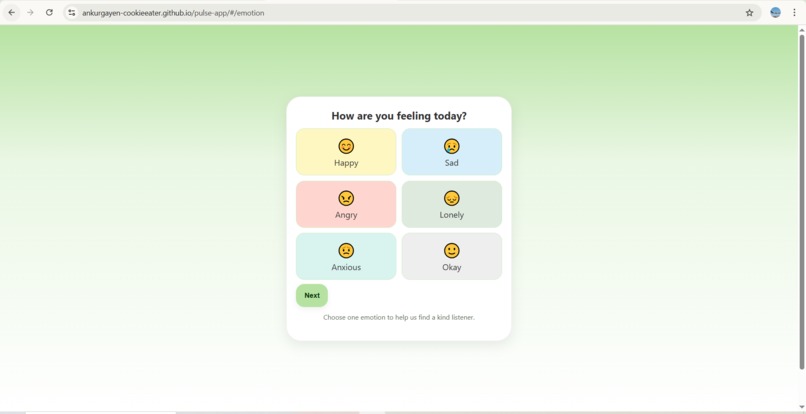Choose the Sad emotion card
806x414 pixels.
(451, 152)
